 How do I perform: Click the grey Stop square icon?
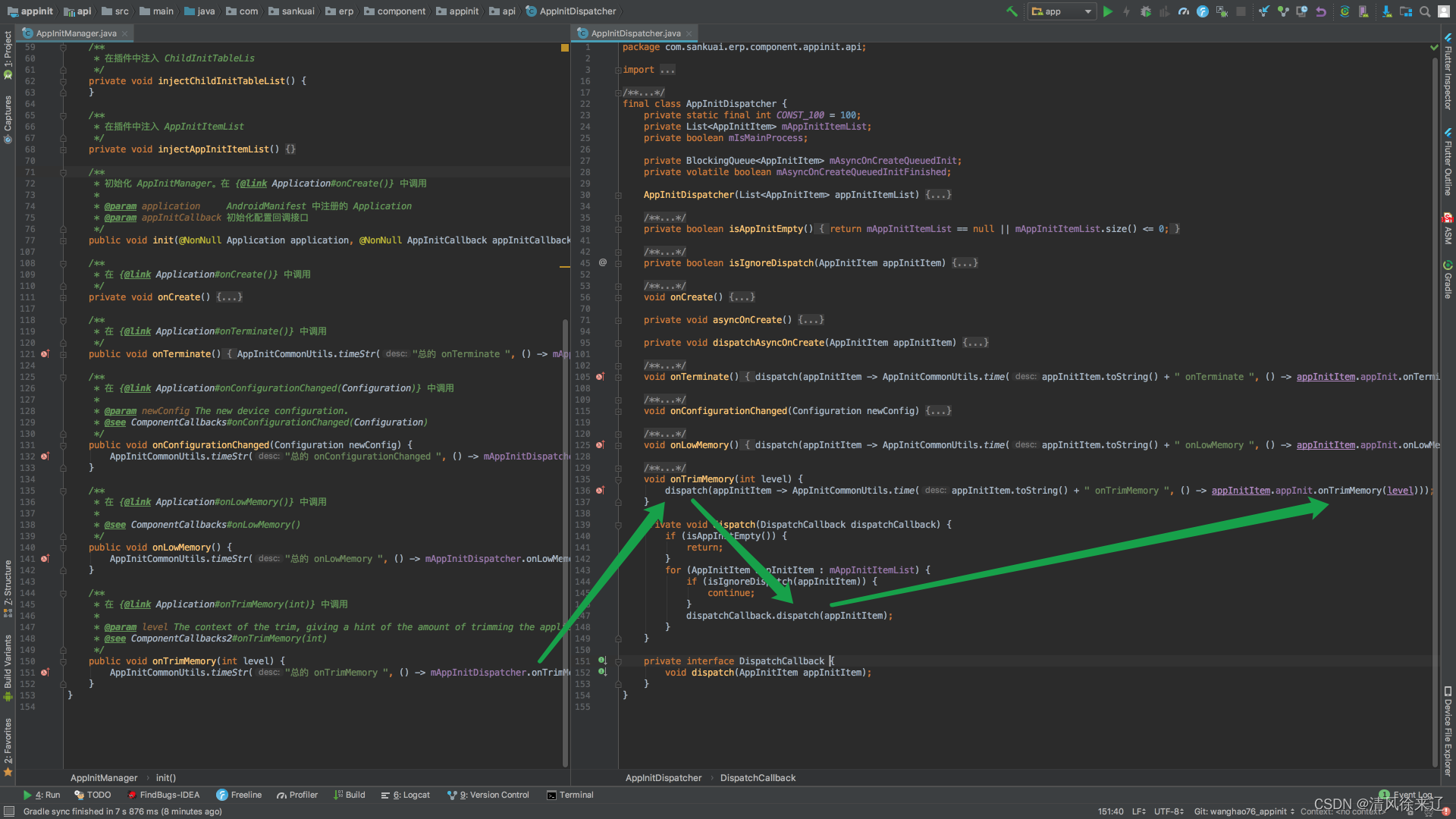1241,11
